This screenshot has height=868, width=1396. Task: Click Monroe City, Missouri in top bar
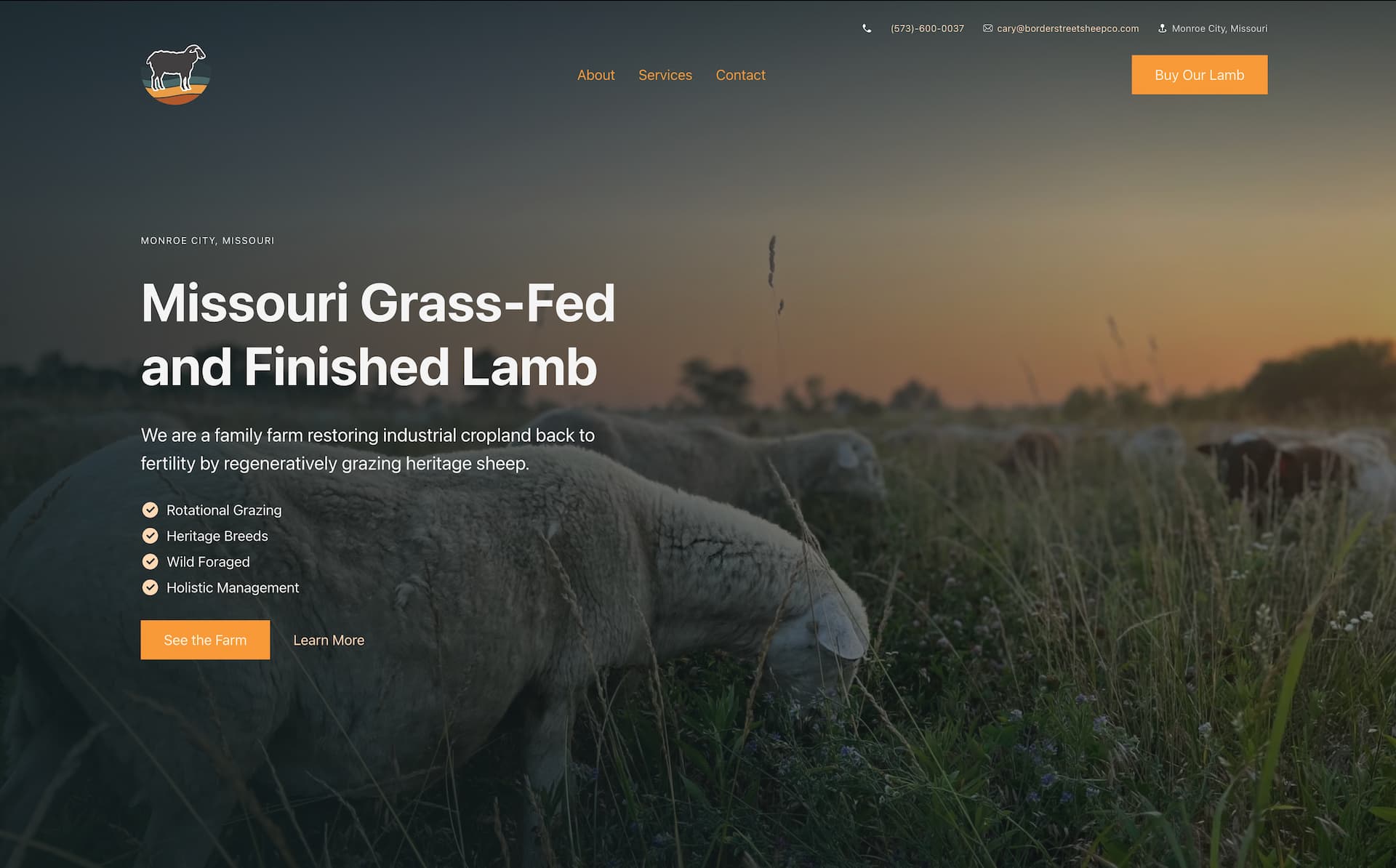point(1219,28)
